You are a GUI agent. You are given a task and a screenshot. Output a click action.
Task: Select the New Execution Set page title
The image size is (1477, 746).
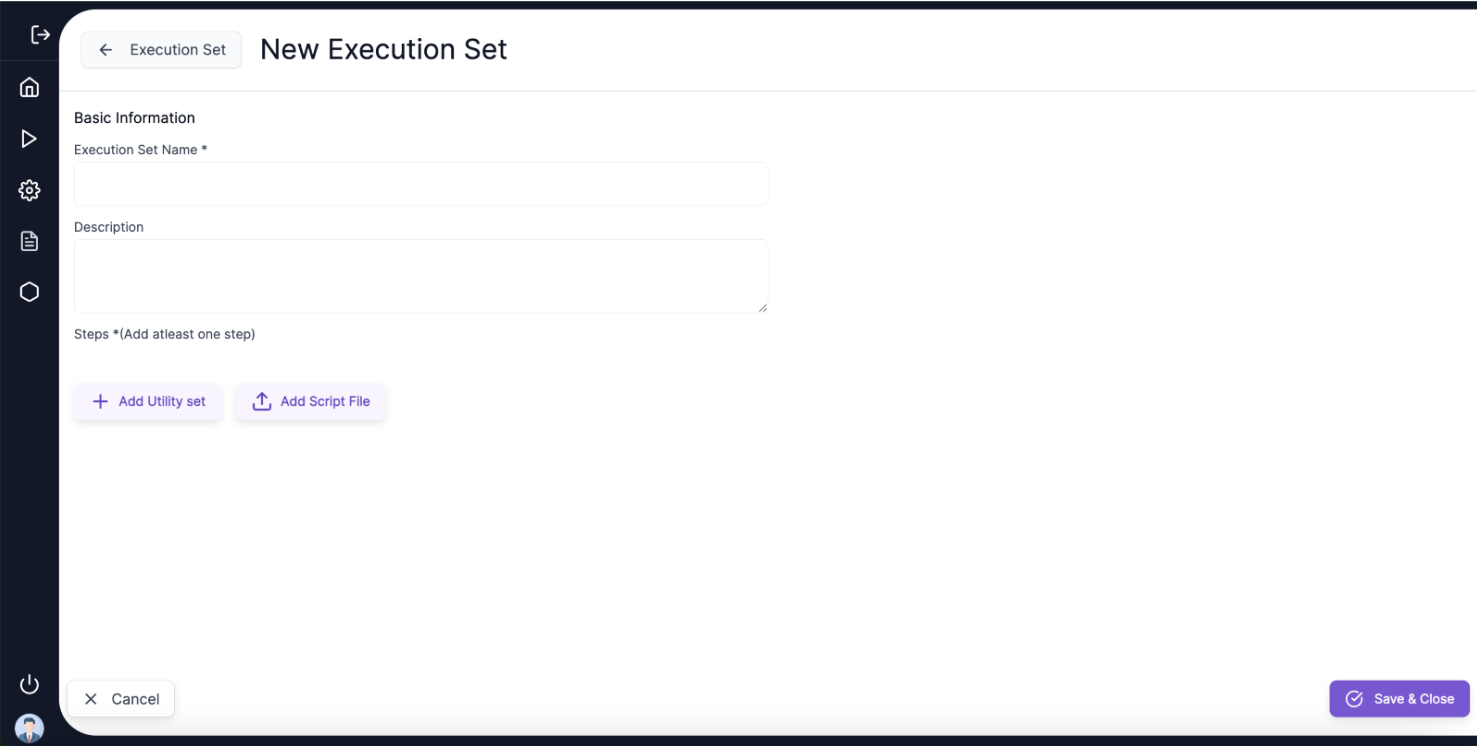[383, 49]
